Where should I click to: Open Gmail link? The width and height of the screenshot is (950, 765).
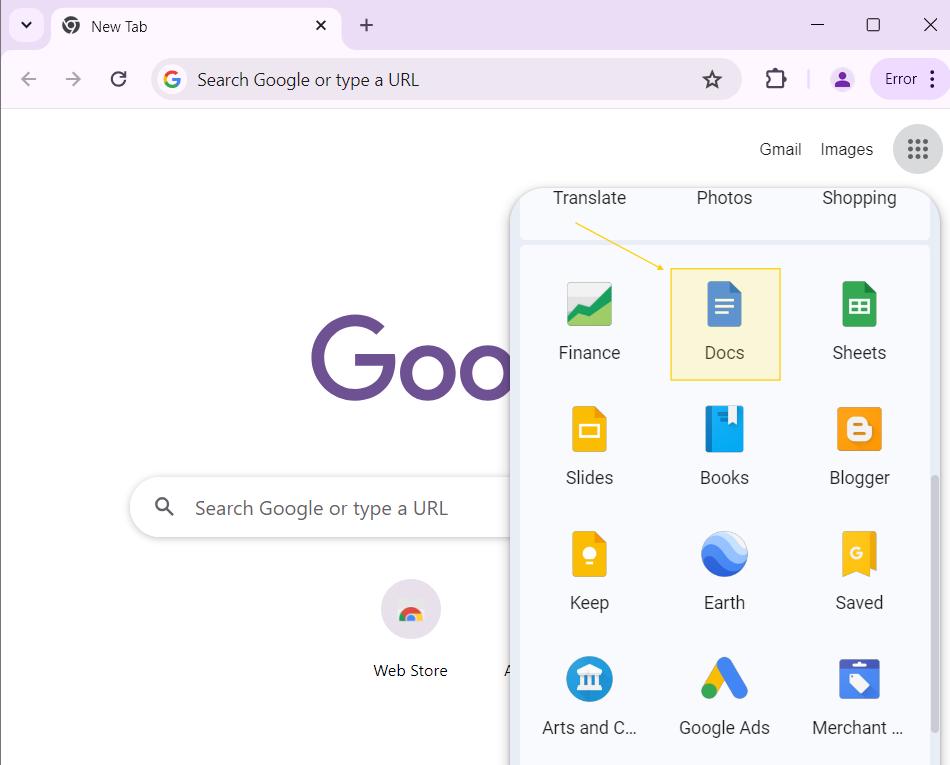(780, 149)
